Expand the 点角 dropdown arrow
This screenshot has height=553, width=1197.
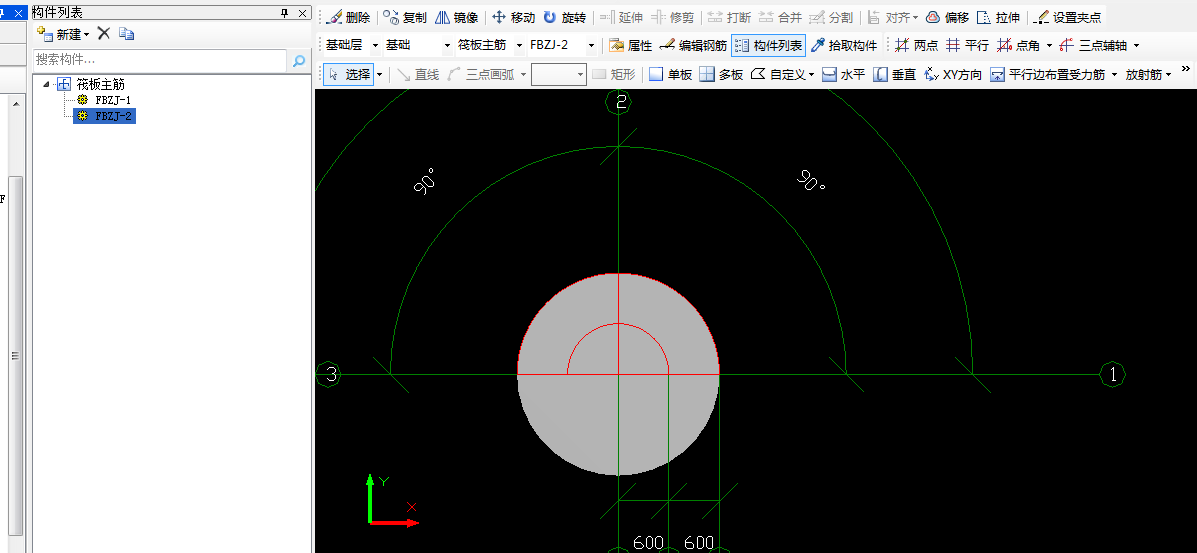(1050, 46)
